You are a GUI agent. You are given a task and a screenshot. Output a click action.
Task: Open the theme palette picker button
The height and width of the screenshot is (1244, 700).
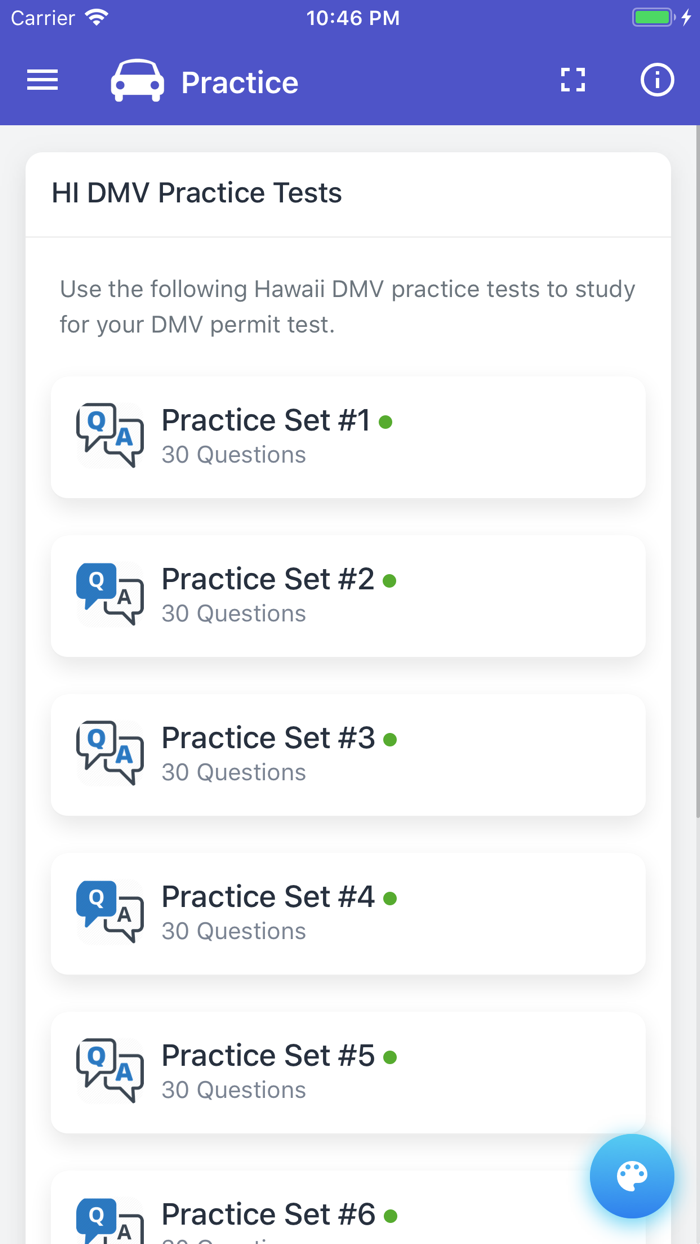(x=632, y=1176)
